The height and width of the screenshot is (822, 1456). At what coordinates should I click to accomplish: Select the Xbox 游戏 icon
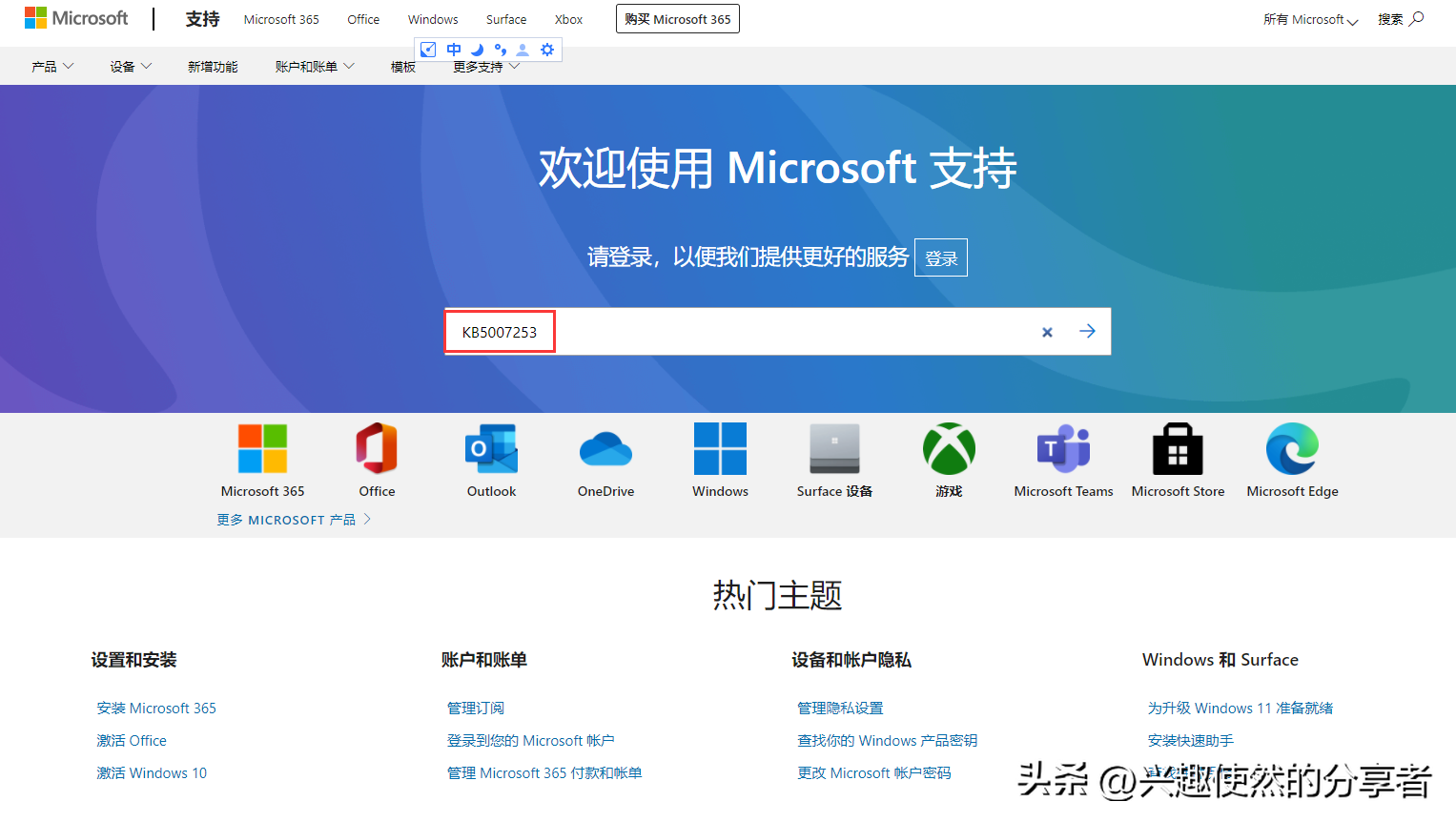949,449
